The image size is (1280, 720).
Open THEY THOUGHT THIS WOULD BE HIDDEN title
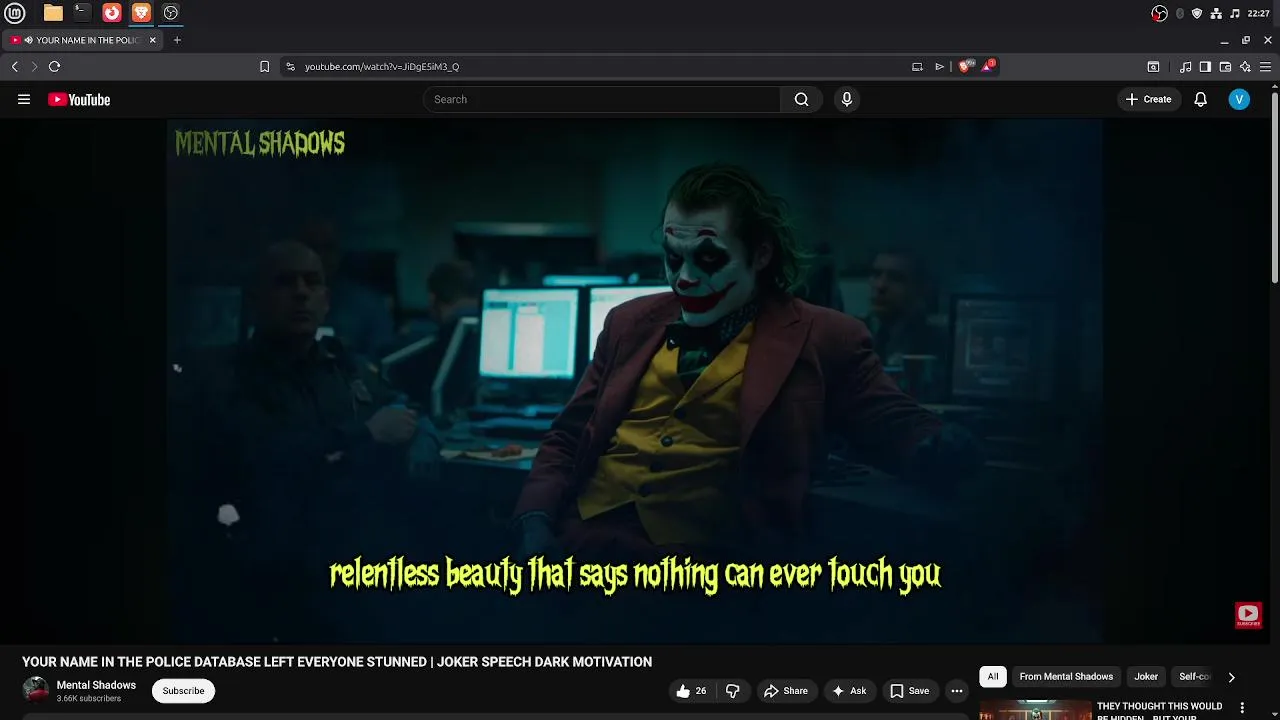tap(1160, 710)
